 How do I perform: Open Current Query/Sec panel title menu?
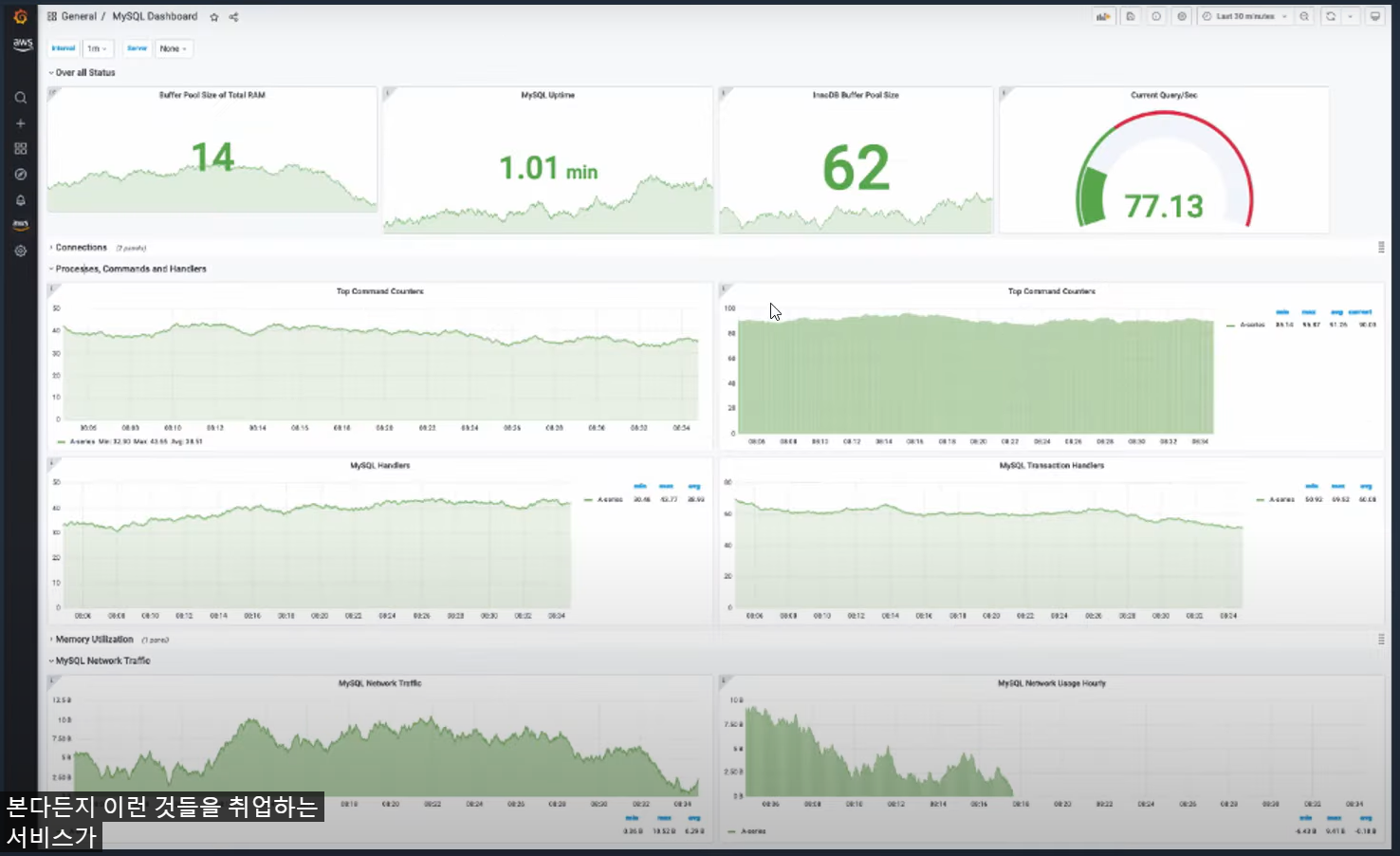[1164, 95]
